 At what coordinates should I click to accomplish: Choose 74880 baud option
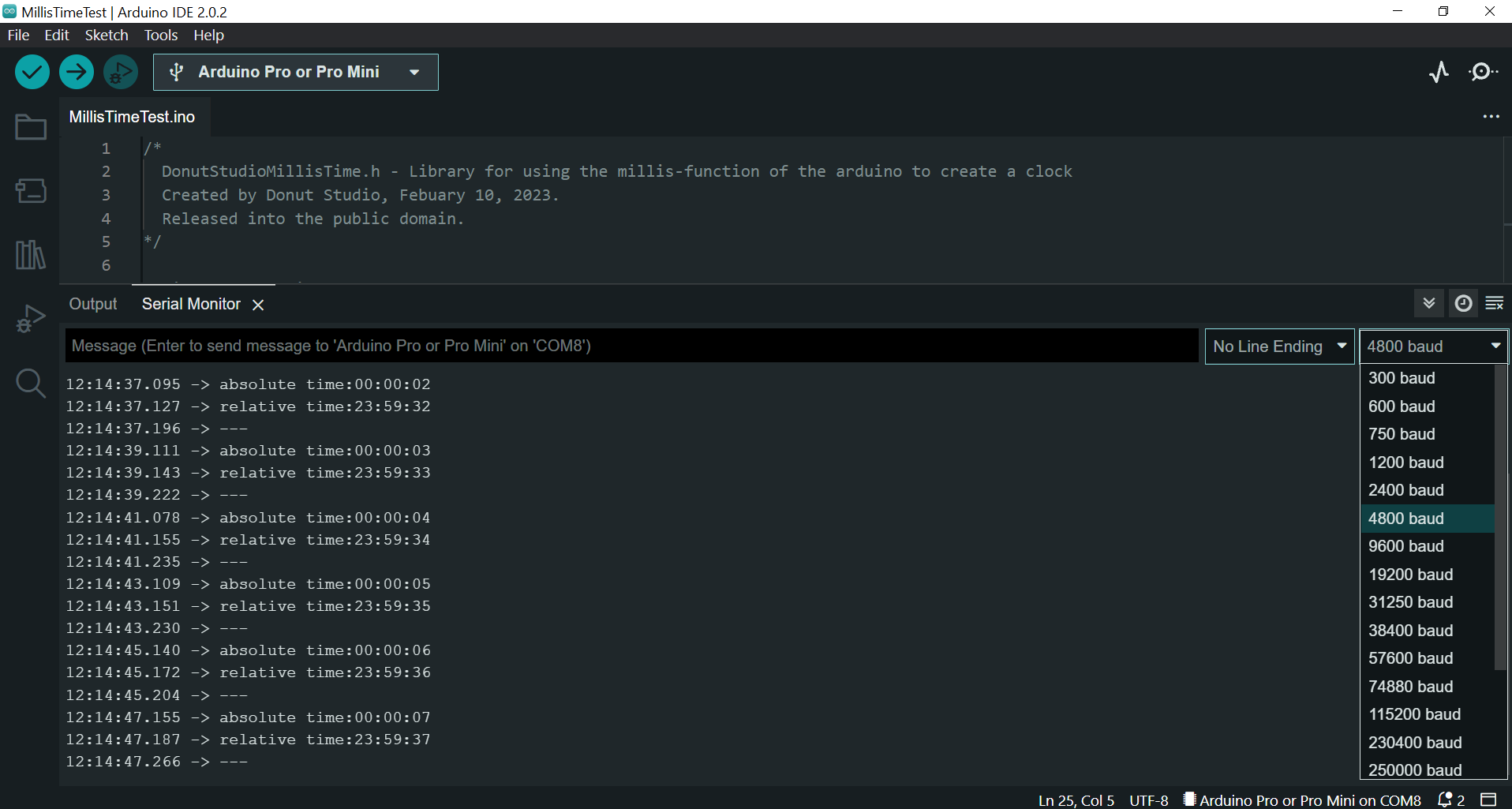tap(1428, 687)
